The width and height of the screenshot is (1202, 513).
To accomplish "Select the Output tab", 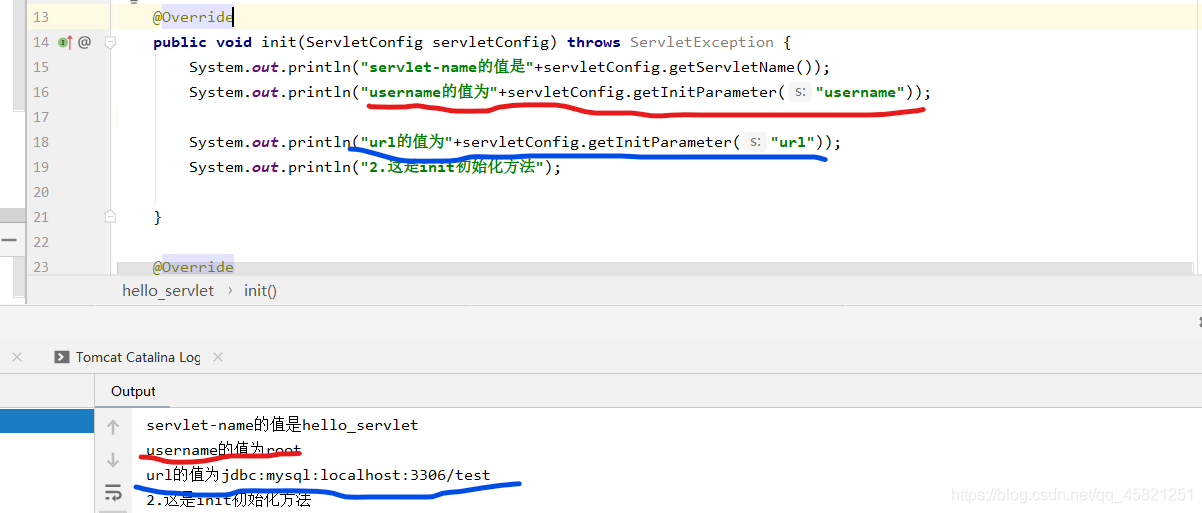I will pyautogui.click(x=133, y=391).
